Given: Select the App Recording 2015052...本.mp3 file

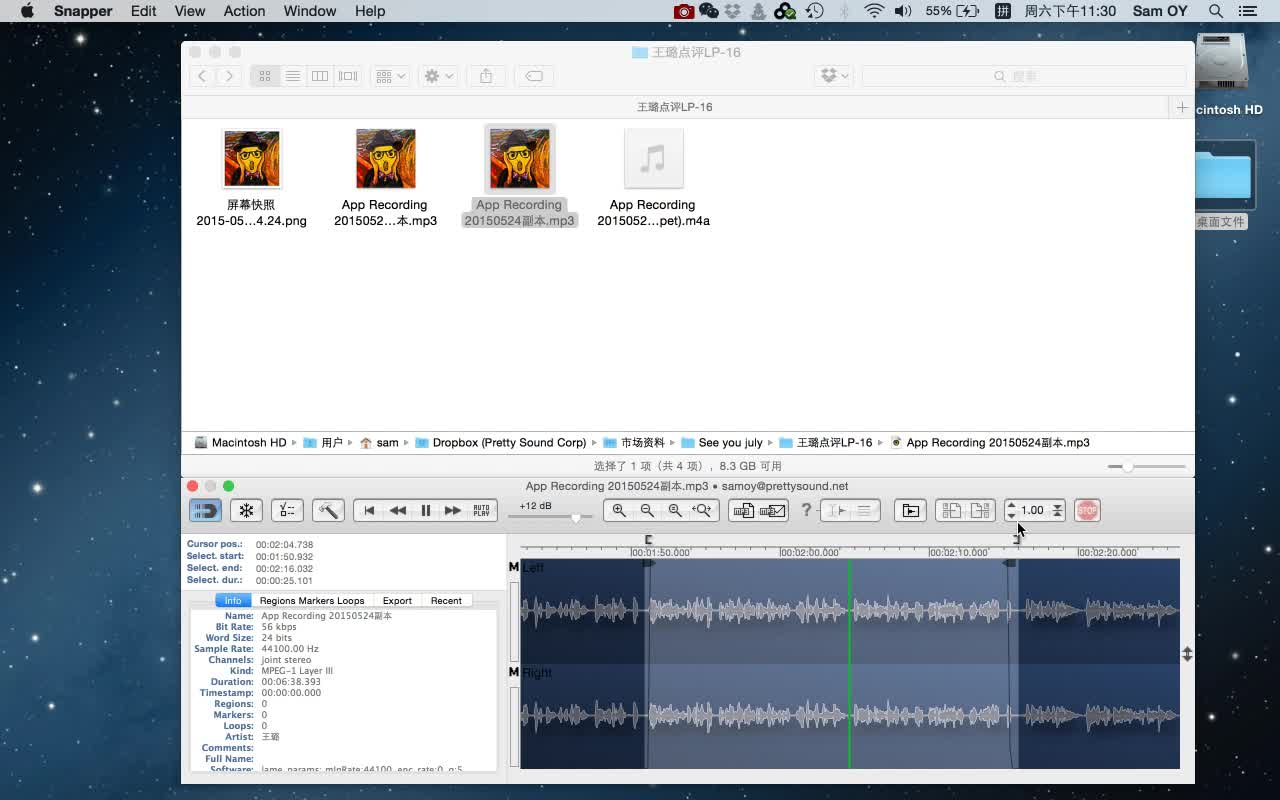Looking at the screenshot, I should tap(385, 178).
